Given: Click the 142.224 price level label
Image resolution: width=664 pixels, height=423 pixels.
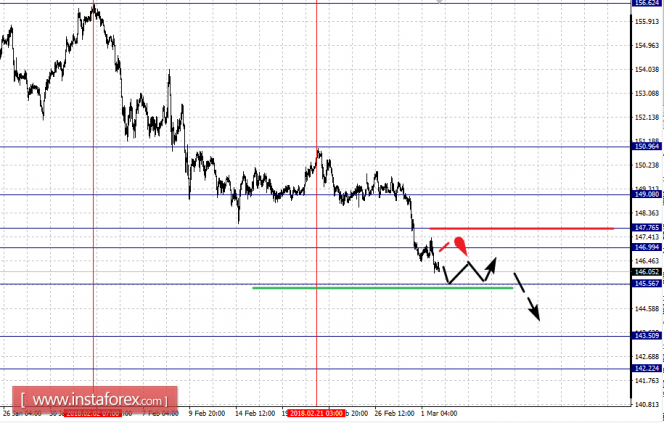Looking at the screenshot, I should (647, 368).
